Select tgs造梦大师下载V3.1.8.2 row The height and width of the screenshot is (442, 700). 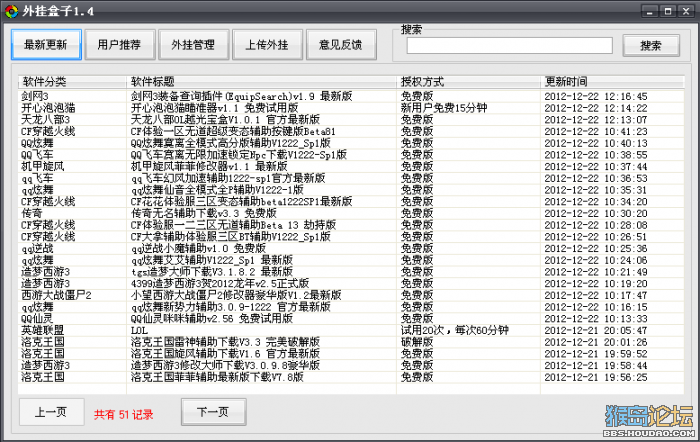tap(351, 272)
